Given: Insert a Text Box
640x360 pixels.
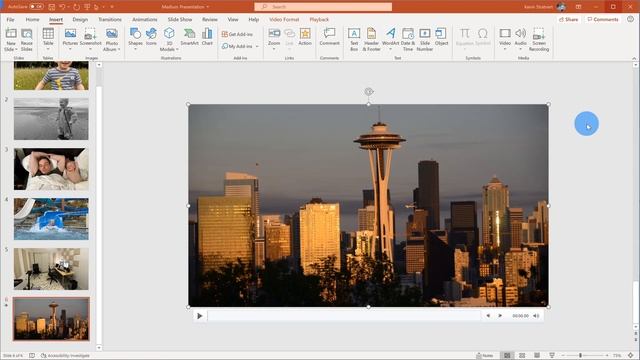Looking at the screenshot, I should pos(354,40).
